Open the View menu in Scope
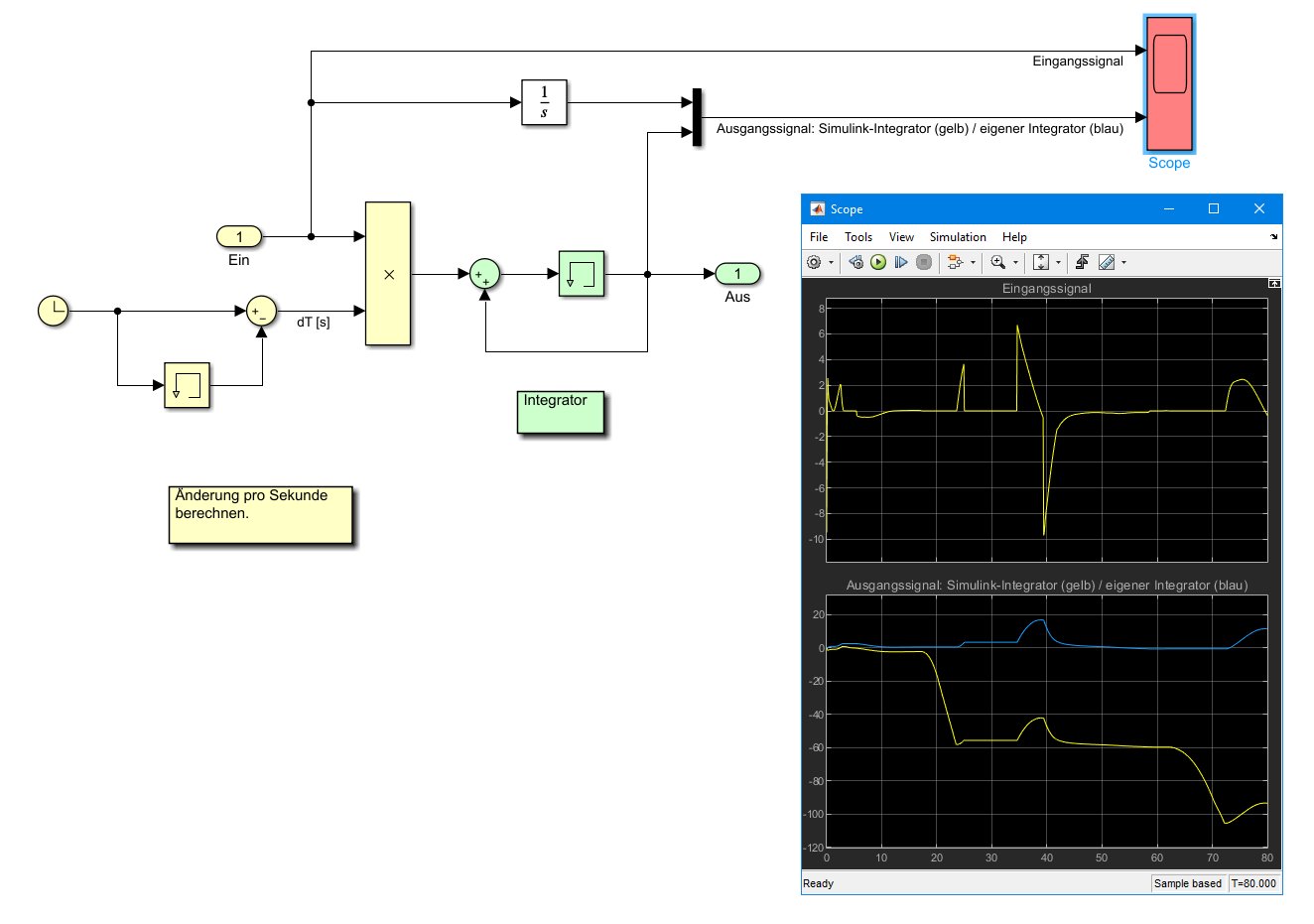This screenshot has width=1314, height=924. pos(901,237)
